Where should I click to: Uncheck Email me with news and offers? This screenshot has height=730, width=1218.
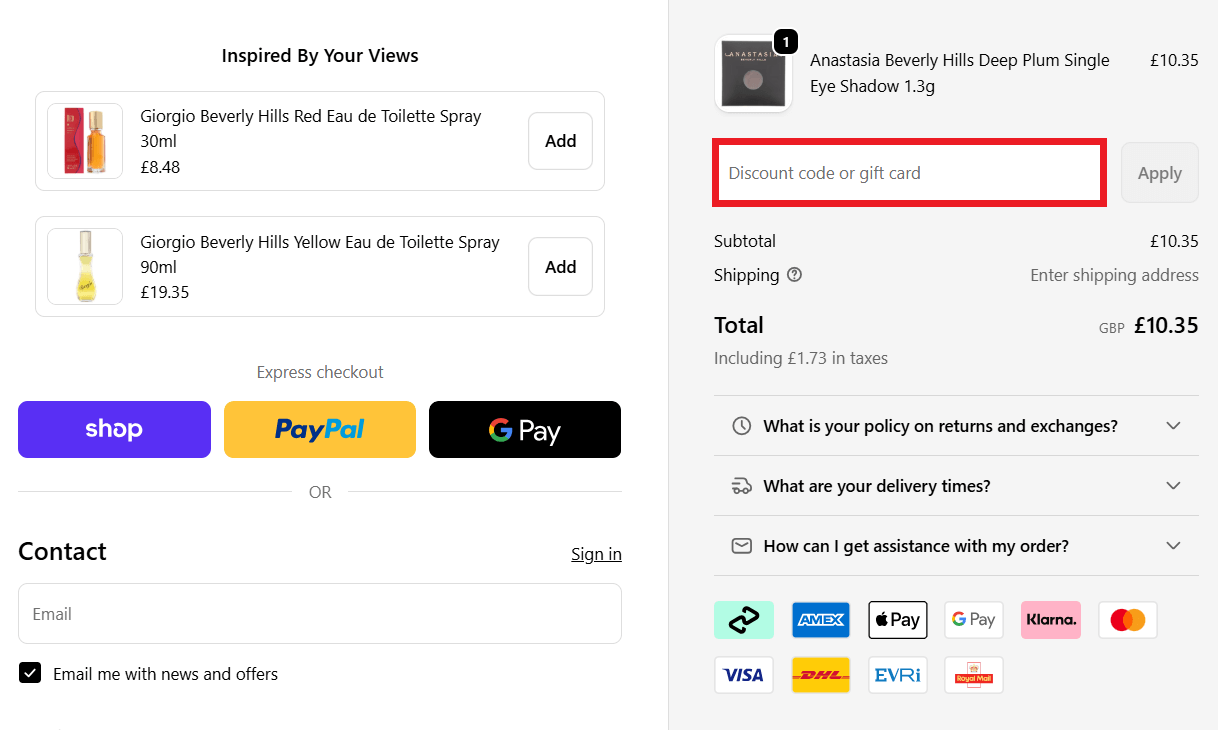(30, 673)
